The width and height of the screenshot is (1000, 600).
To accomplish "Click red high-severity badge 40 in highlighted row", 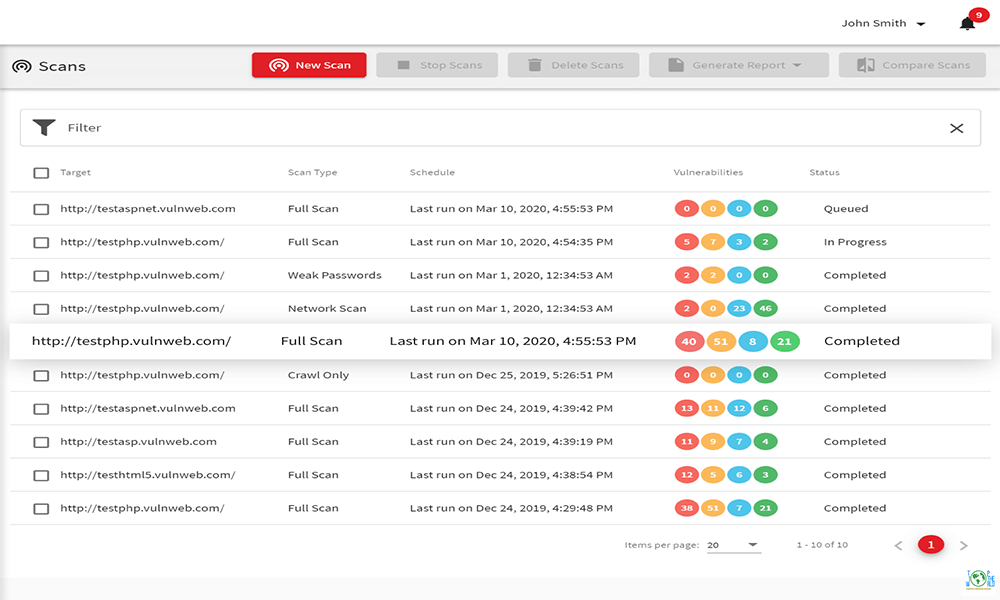I will point(689,341).
